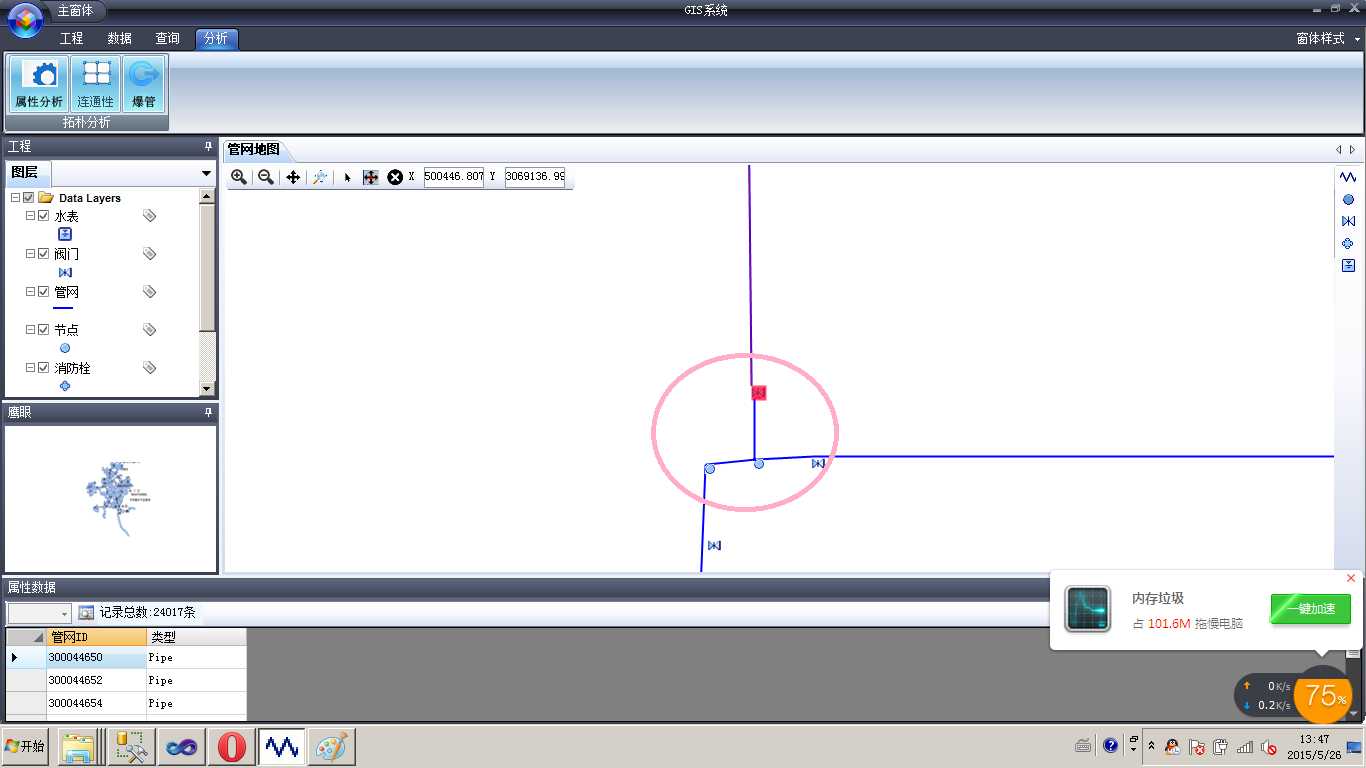Sort by the 类型 column header

196,637
